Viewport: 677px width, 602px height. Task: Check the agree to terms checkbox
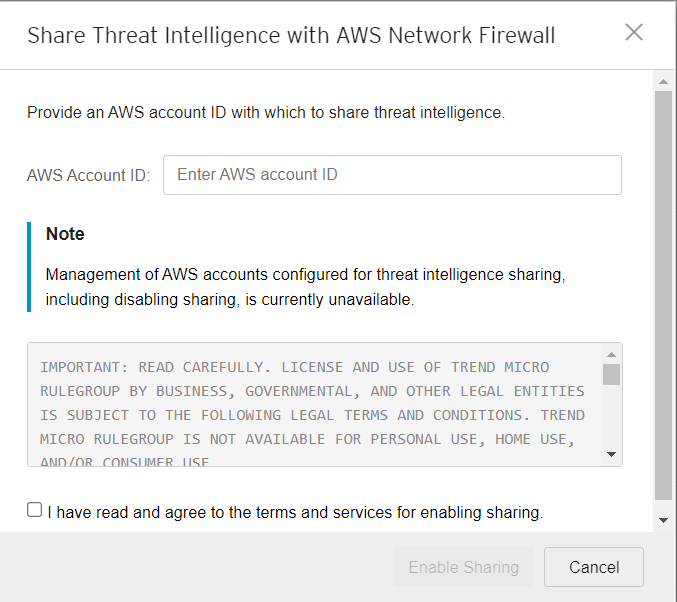coord(35,510)
